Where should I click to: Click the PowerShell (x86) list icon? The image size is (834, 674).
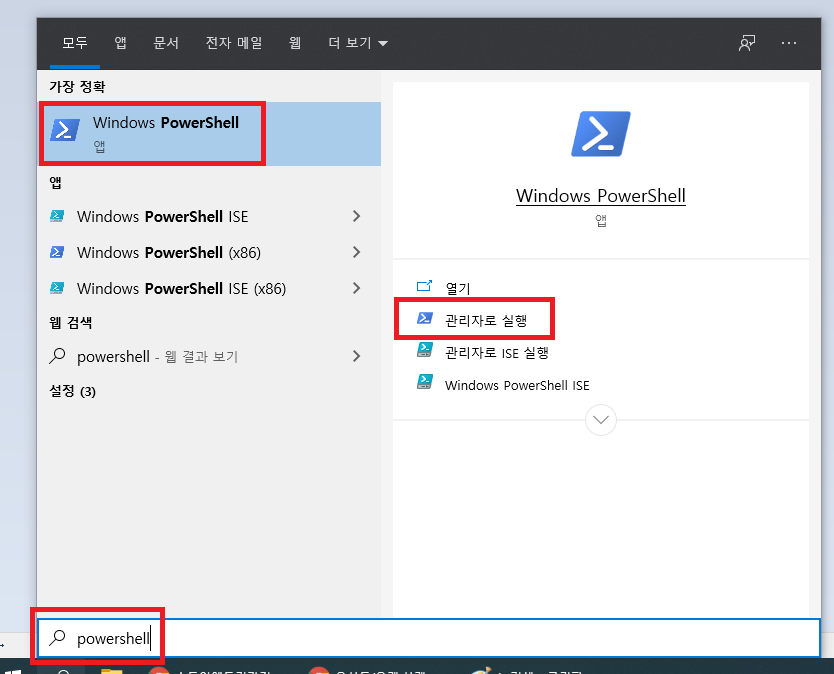click(x=57, y=252)
